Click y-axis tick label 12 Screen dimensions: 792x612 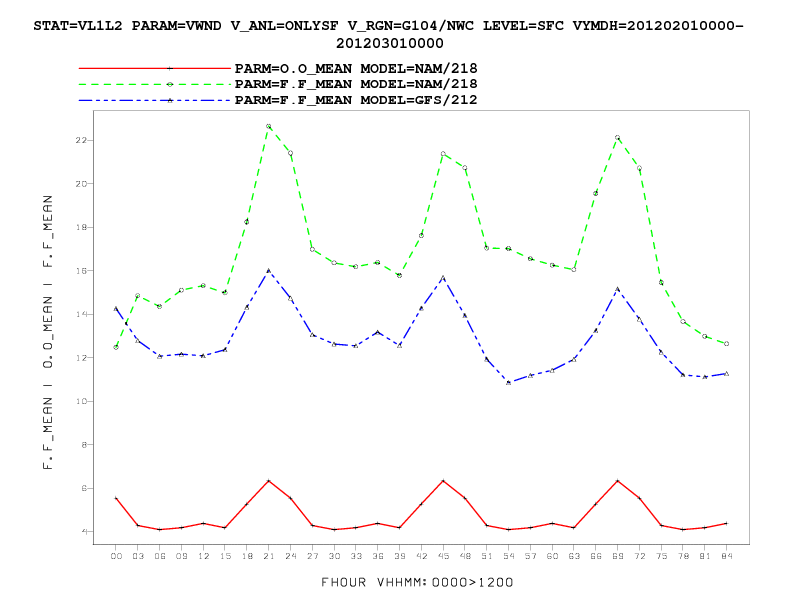click(81, 358)
